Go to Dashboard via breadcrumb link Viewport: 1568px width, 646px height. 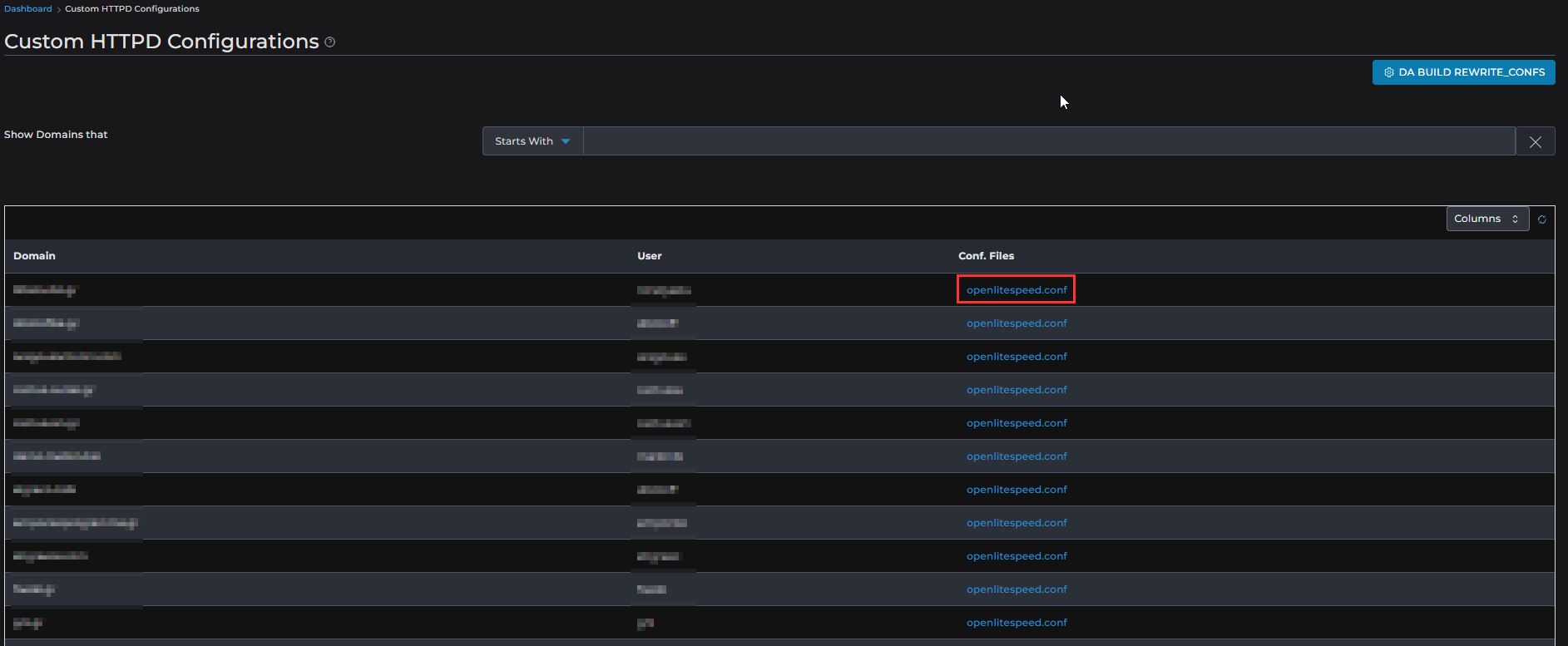point(28,8)
